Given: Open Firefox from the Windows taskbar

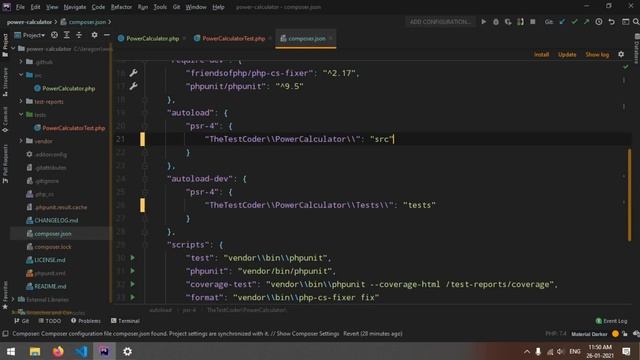Looking at the screenshot, I should pyautogui.click(x=58, y=351).
